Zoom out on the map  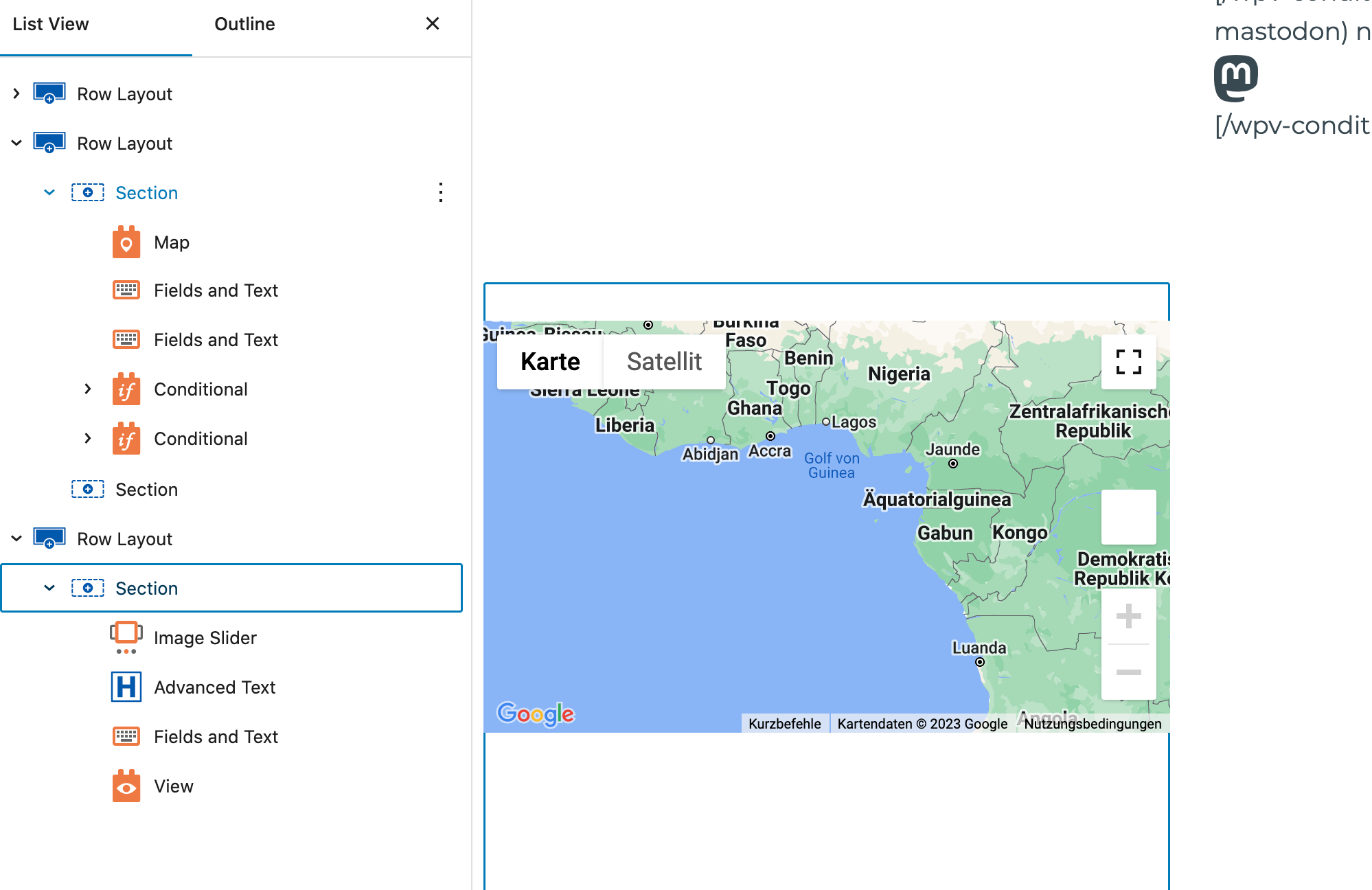(1129, 672)
